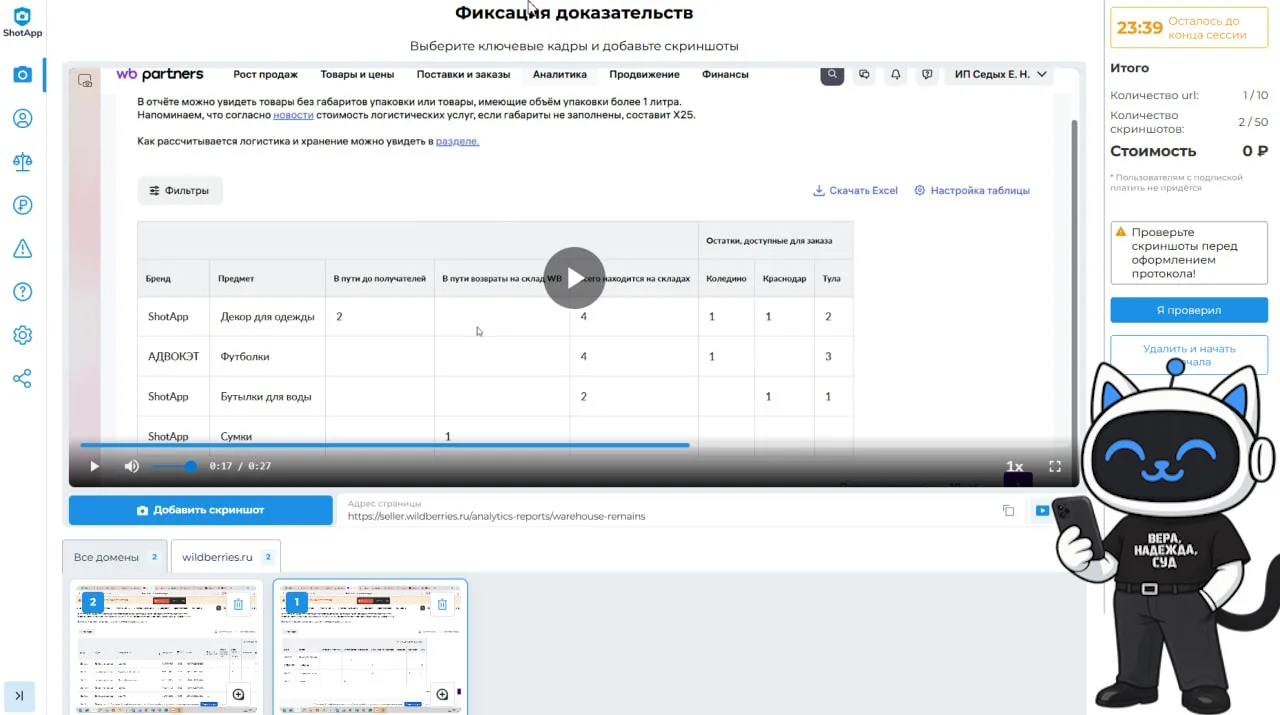The width and height of the screenshot is (1280, 715).
Task: Click the Коледино column header
Action: click(726, 279)
